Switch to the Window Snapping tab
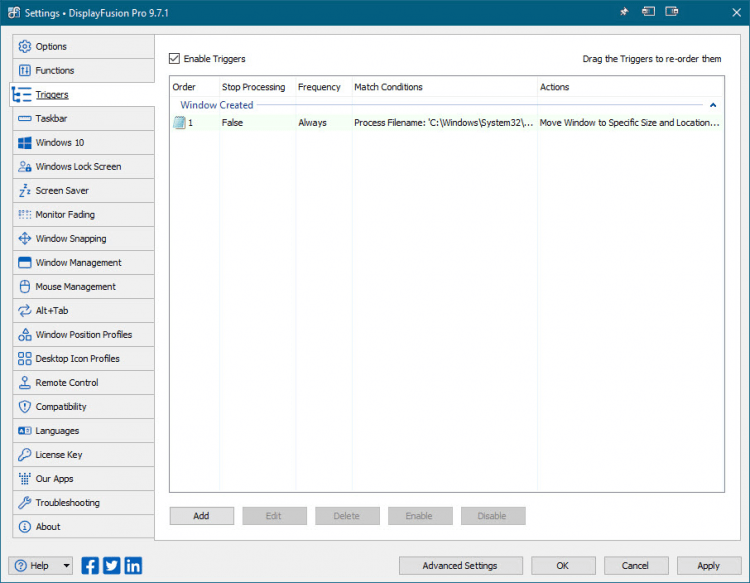The image size is (750, 583). tap(70, 239)
